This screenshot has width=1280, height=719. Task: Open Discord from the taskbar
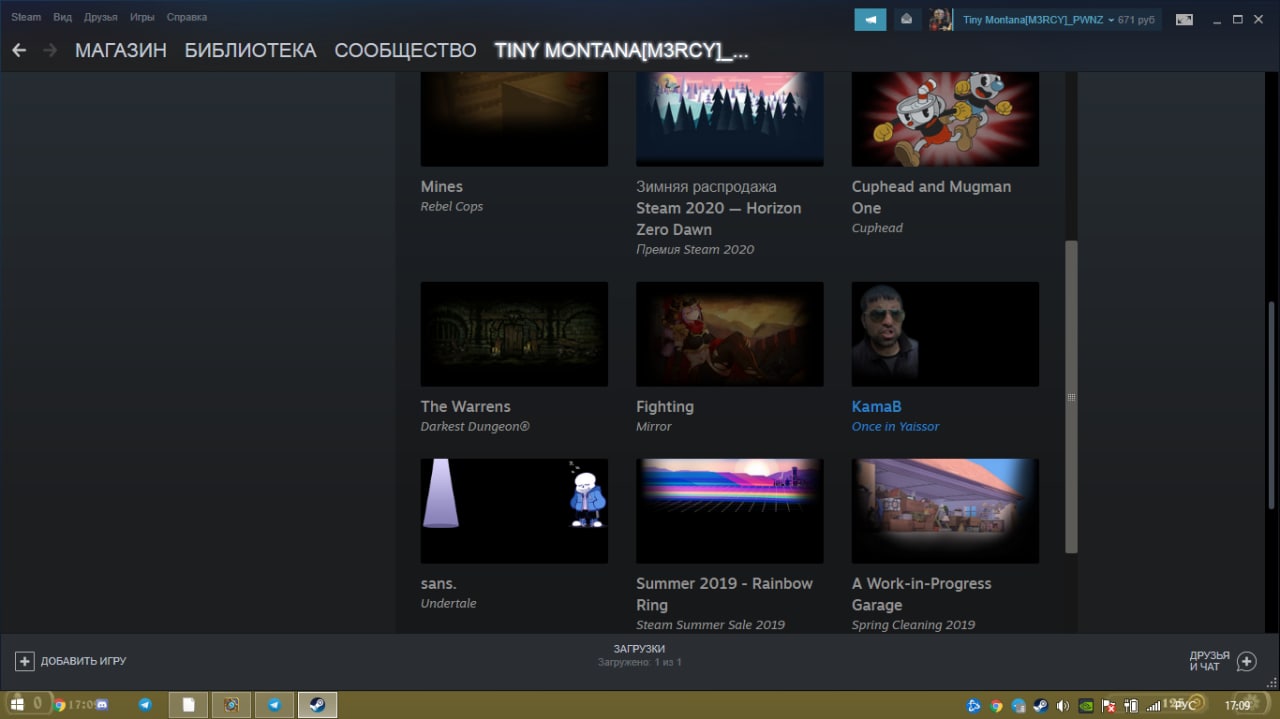tap(102, 705)
